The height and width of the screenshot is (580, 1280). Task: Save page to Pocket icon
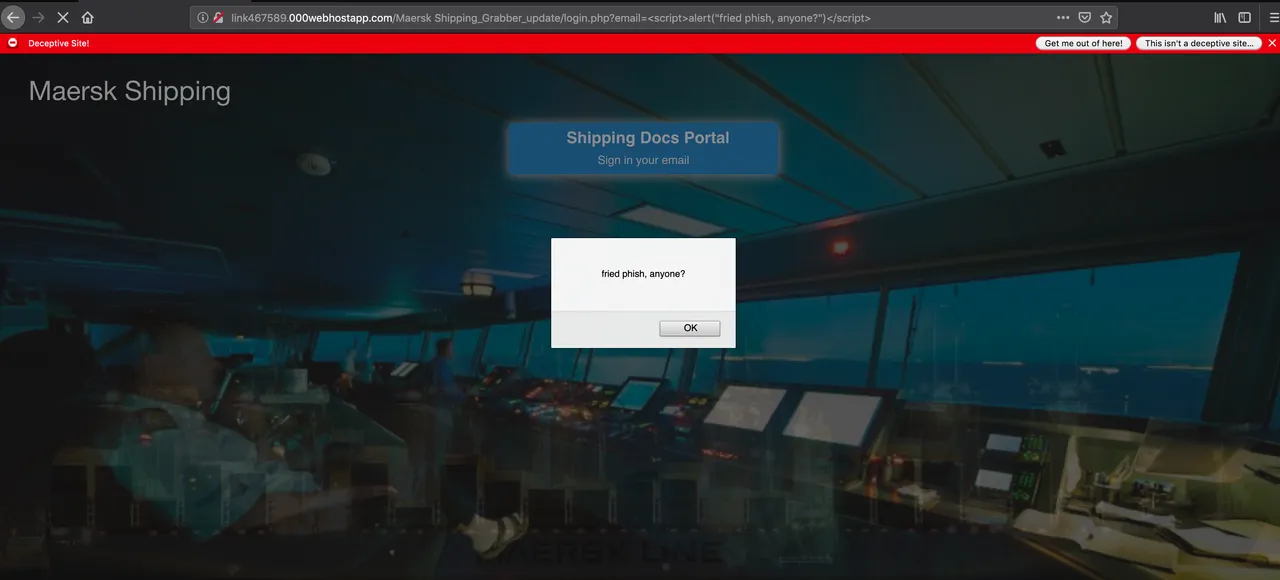1084,17
